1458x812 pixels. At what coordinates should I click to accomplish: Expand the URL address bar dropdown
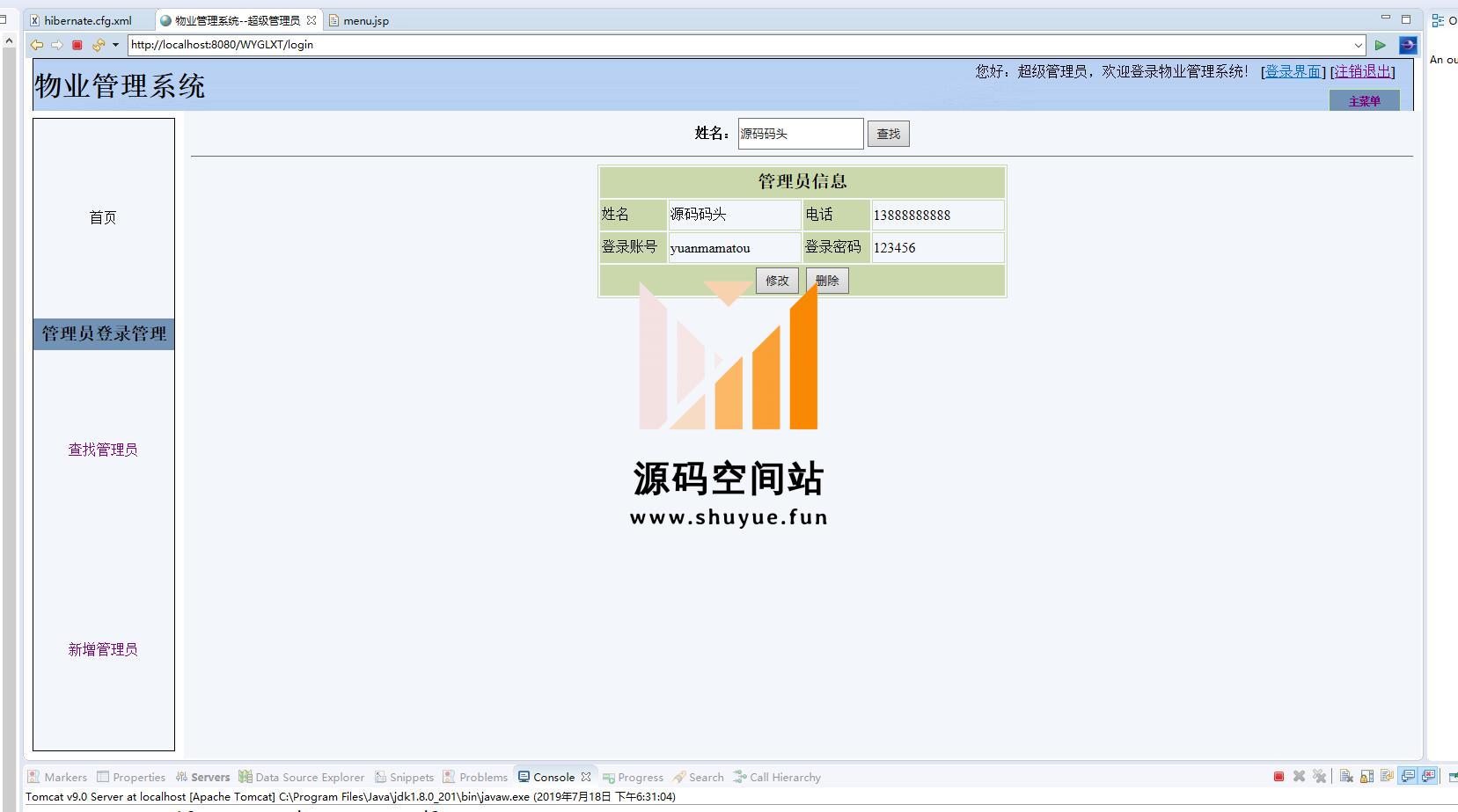point(1359,45)
